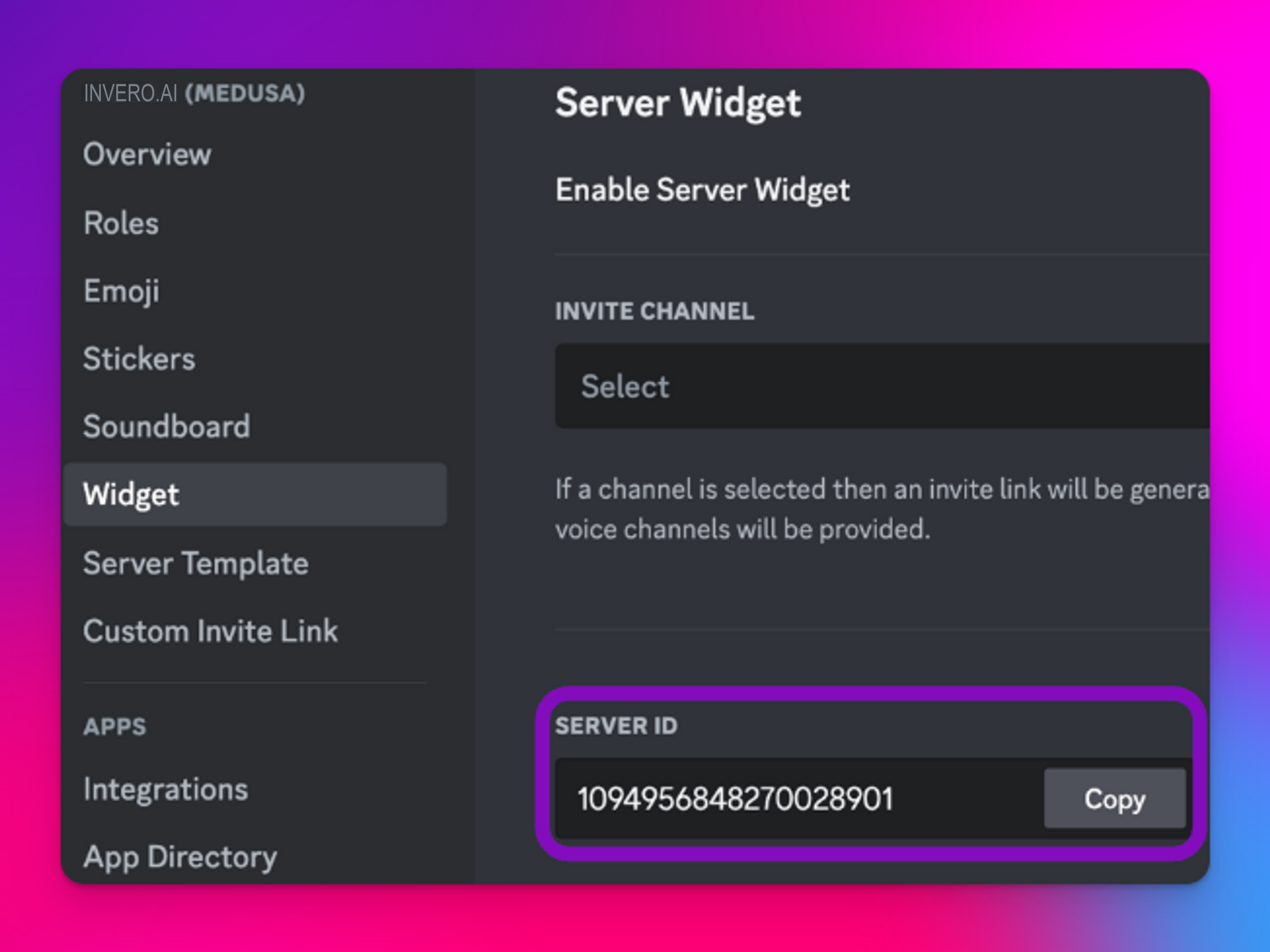Open Soundboard settings
The image size is (1270, 952).
coord(166,426)
